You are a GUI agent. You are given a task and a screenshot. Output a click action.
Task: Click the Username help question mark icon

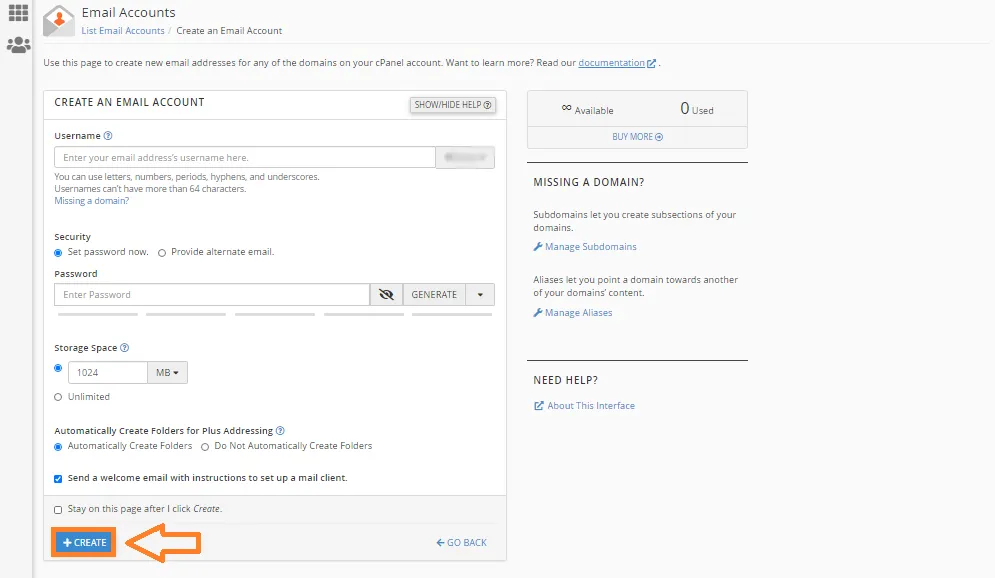point(108,136)
